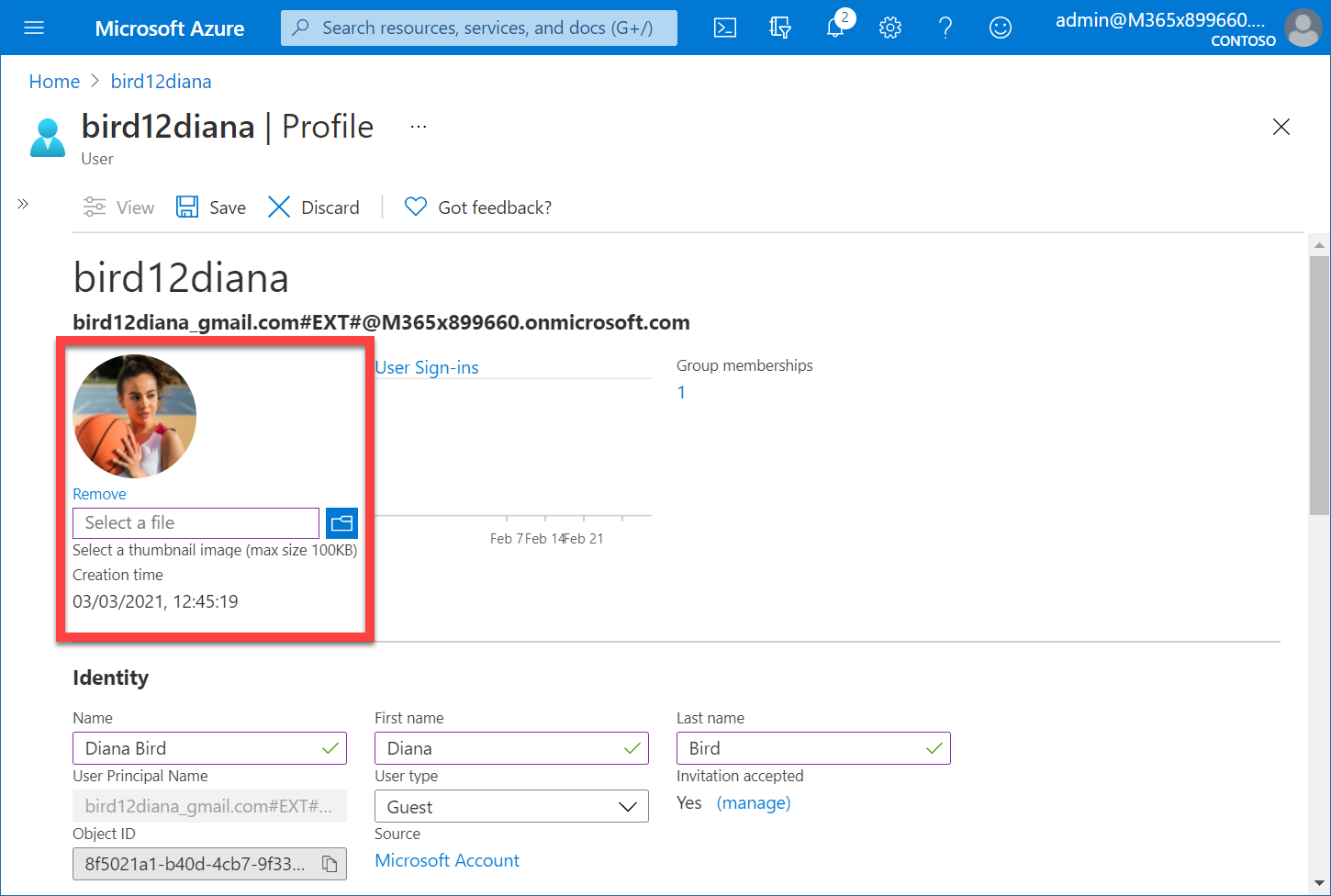Image resolution: width=1331 pixels, height=896 pixels.
Task: Click the feedback smiley icon
Action: tap(1001, 28)
